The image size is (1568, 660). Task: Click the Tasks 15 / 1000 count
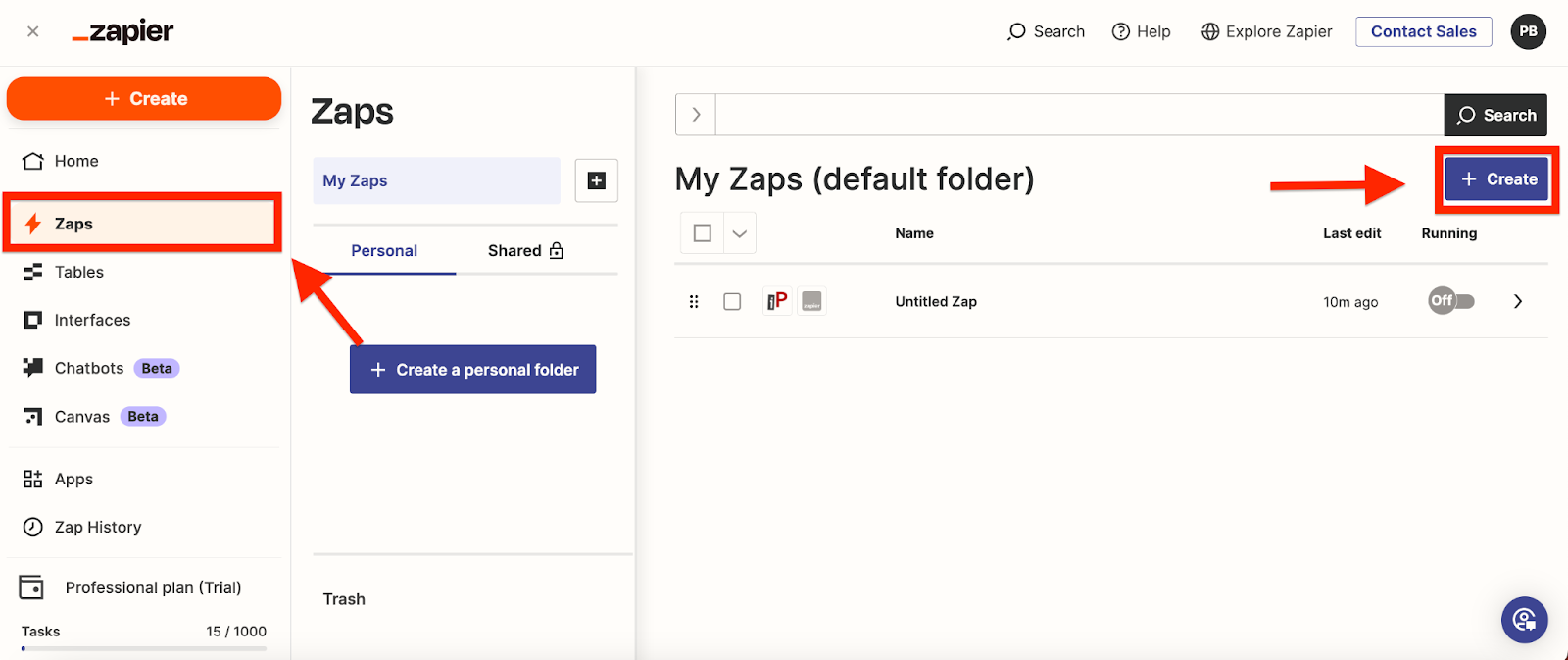point(236,632)
